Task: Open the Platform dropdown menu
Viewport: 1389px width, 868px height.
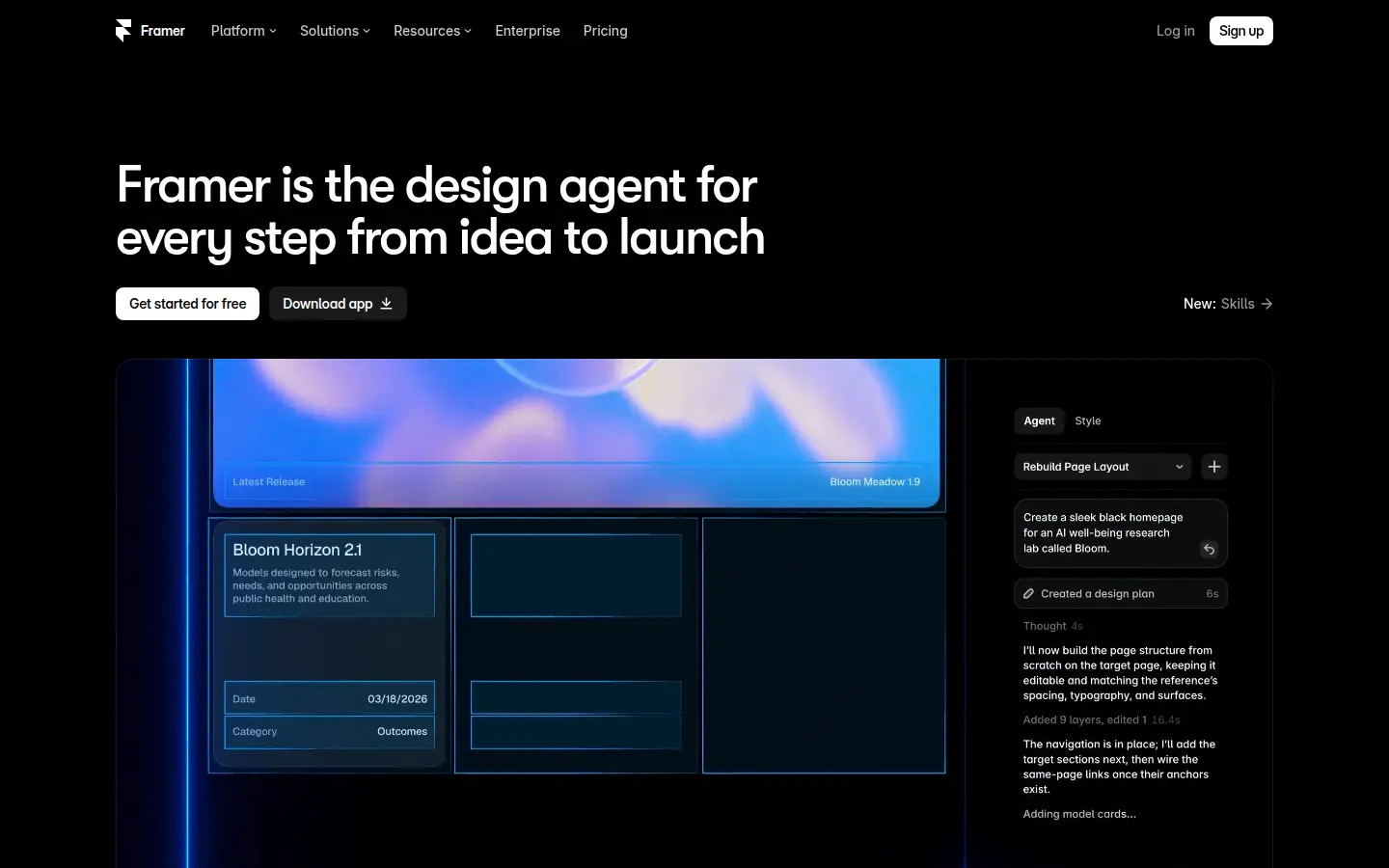Action: tap(243, 31)
